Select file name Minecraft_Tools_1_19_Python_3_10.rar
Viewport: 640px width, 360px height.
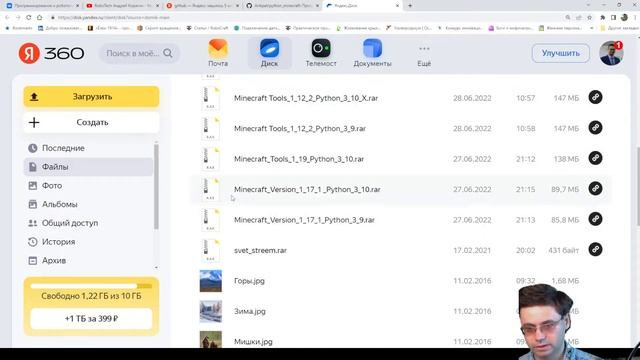pyautogui.click(x=299, y=159)
